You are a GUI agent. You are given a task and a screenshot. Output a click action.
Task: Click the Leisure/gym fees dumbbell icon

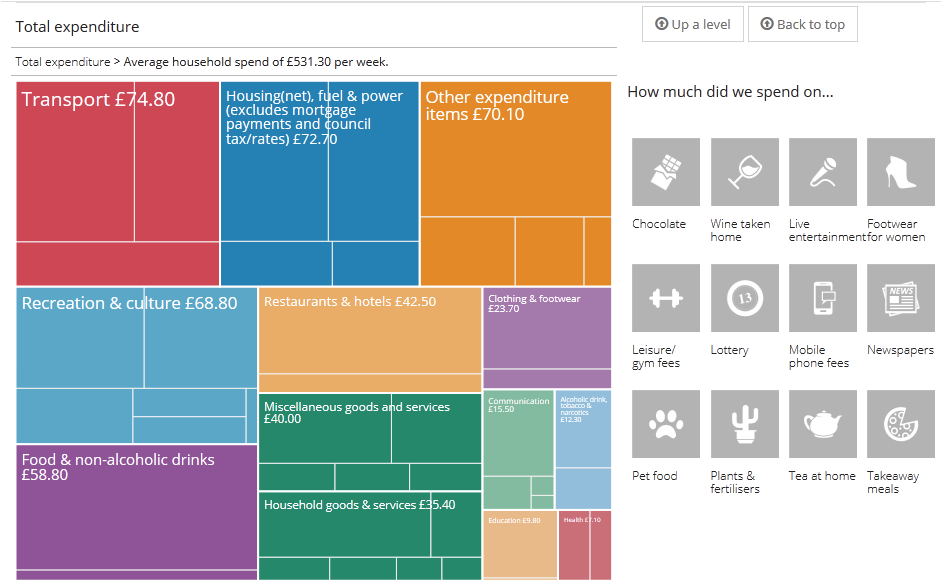666,298
